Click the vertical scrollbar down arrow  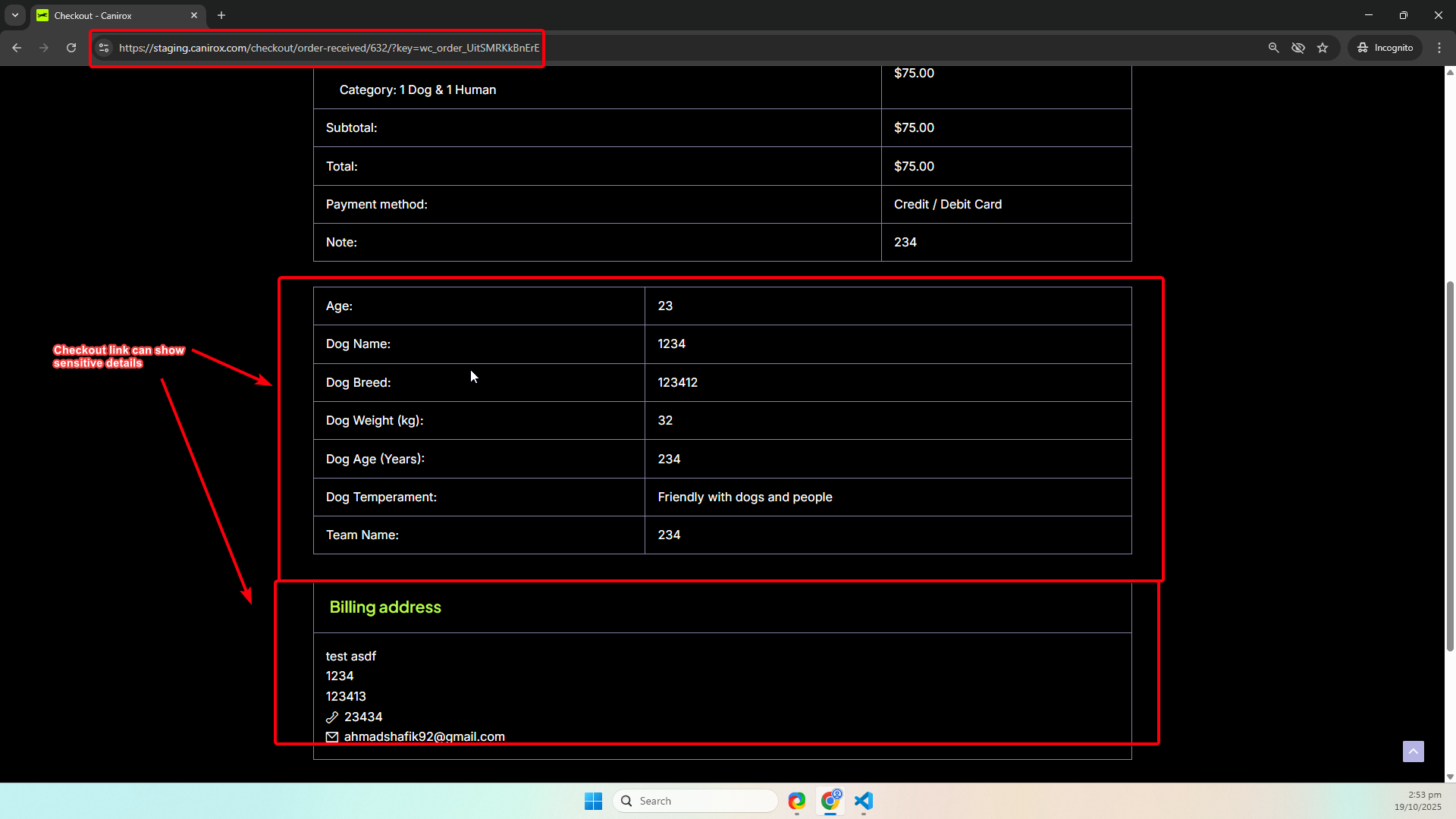coord(1450,777)
